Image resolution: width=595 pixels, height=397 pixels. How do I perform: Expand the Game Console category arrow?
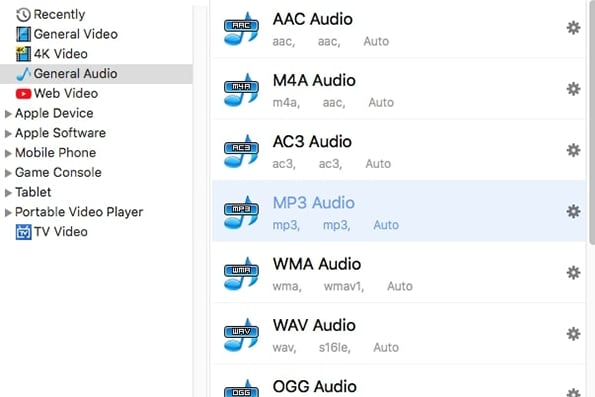(8, 173)
